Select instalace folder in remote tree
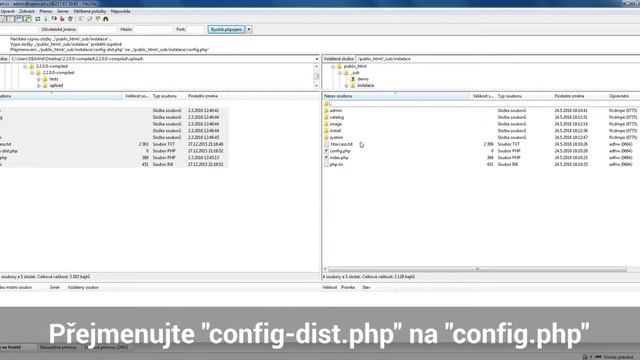Image resolution: width=640 pixels, height=360 pixels. click(x=365, y=86)
